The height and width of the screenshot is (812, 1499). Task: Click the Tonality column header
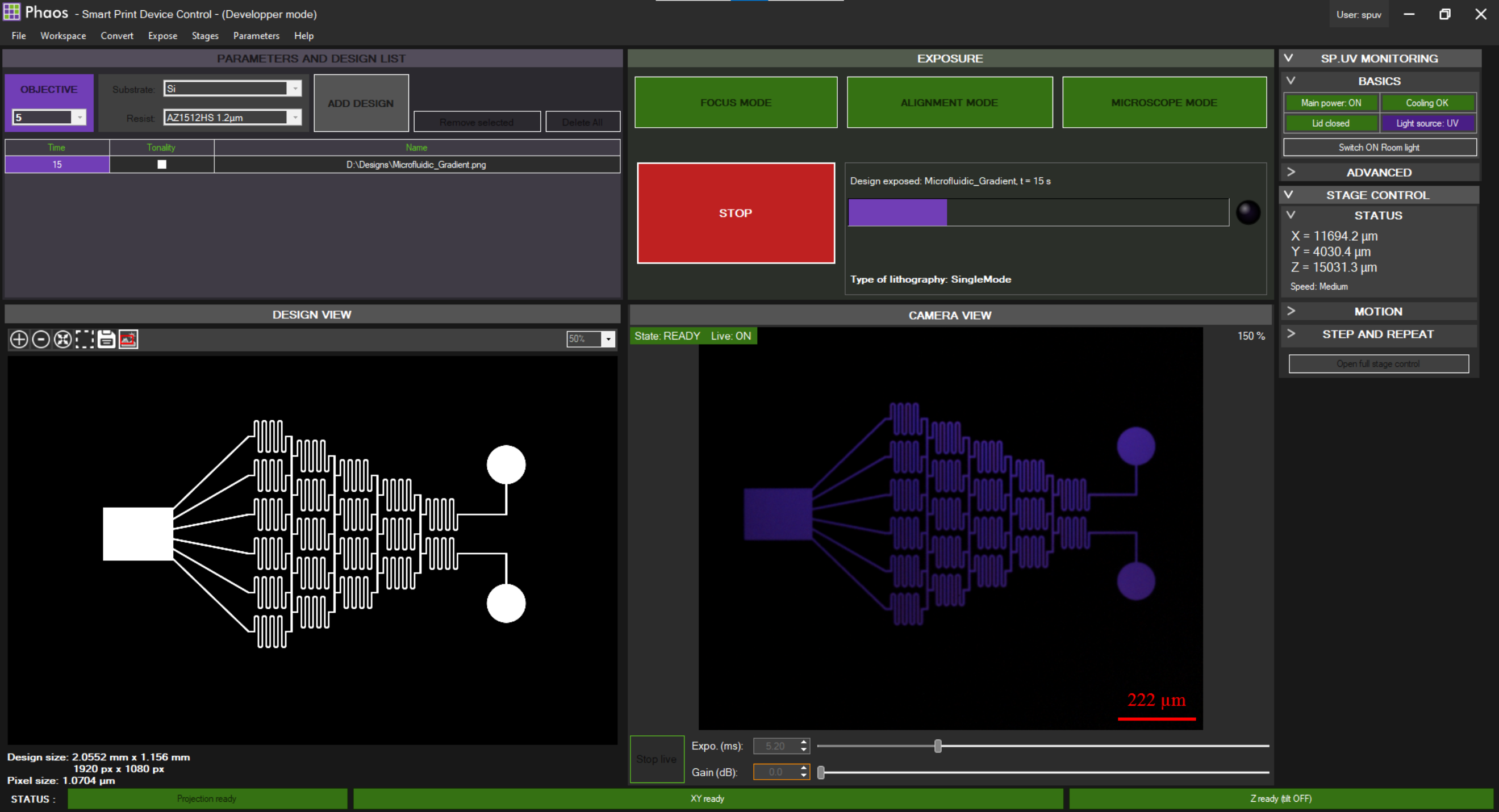coord(162,148)
